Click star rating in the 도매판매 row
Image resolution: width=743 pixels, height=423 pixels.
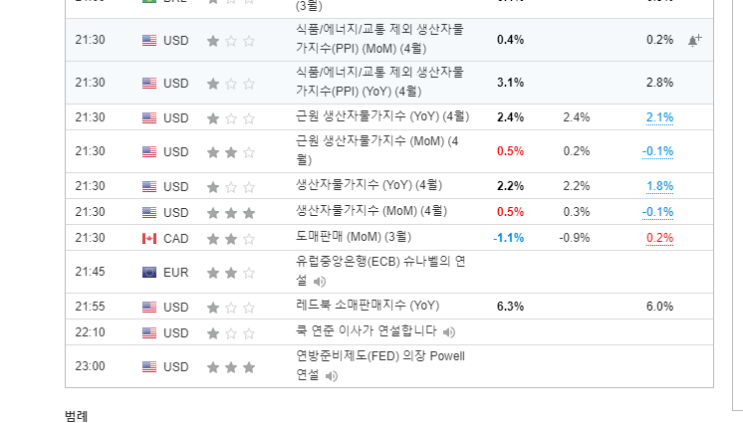(x=230, y=238)
